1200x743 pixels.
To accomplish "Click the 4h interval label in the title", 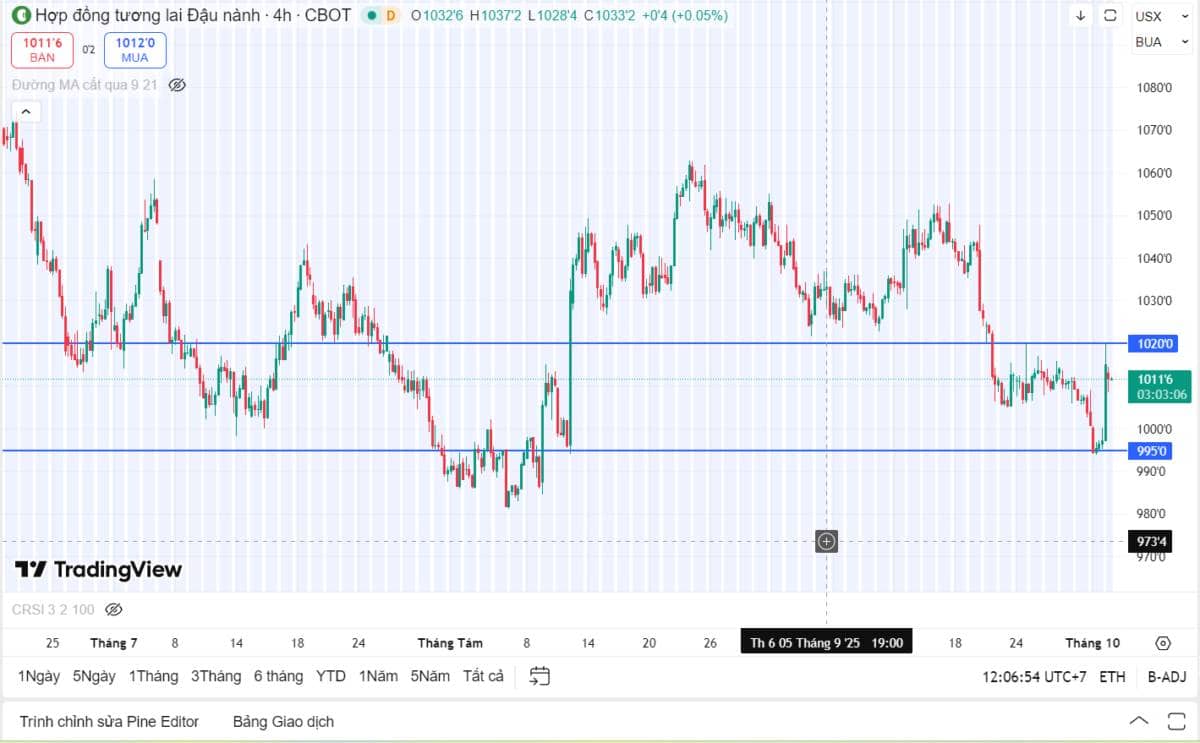I will click(284, 16).
